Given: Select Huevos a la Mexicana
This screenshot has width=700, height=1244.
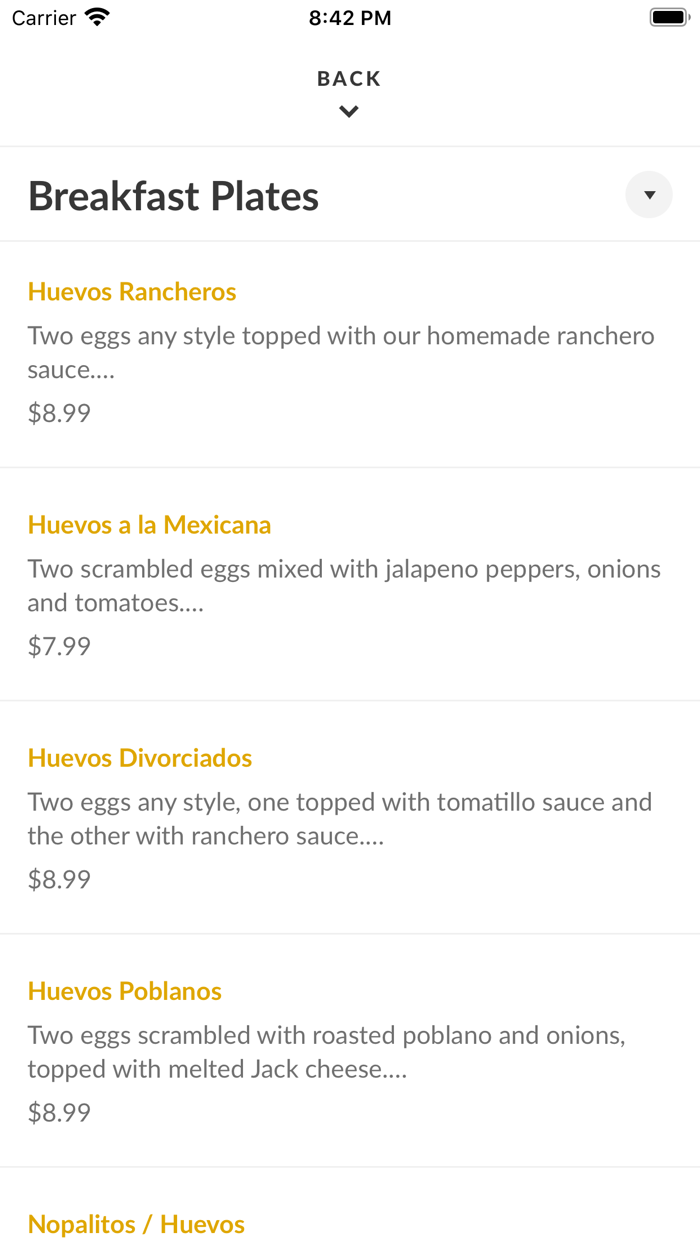Looking at the screenshot, I should [x=148, y=524].
